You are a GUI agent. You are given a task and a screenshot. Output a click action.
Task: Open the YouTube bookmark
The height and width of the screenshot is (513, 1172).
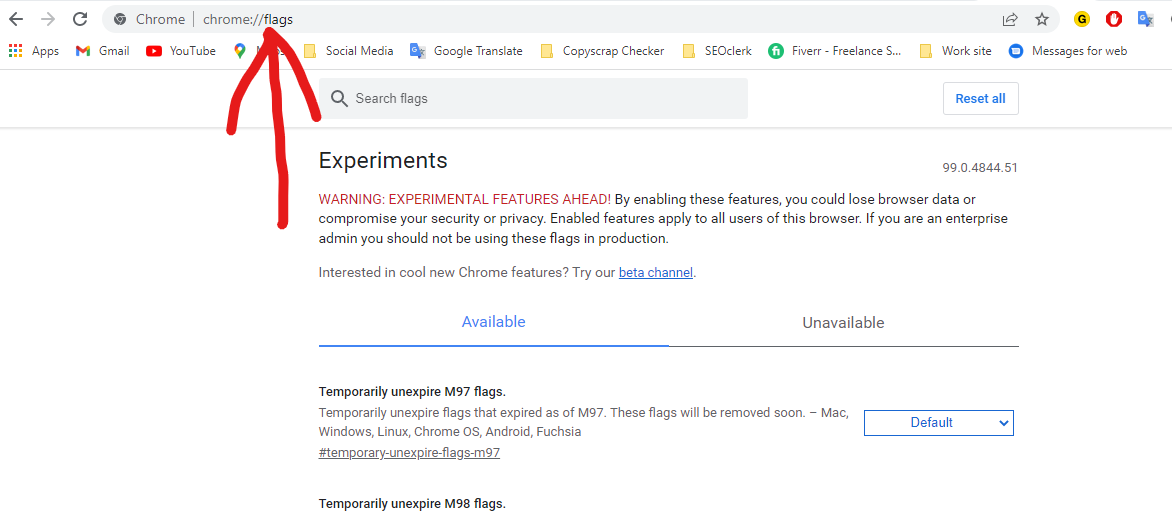[181, 51]
